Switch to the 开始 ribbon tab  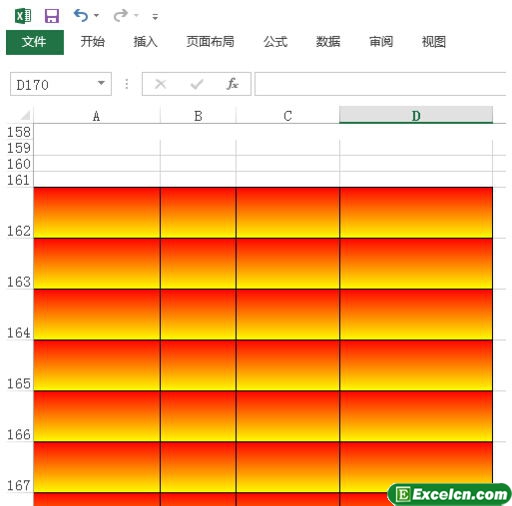point(93,42)
